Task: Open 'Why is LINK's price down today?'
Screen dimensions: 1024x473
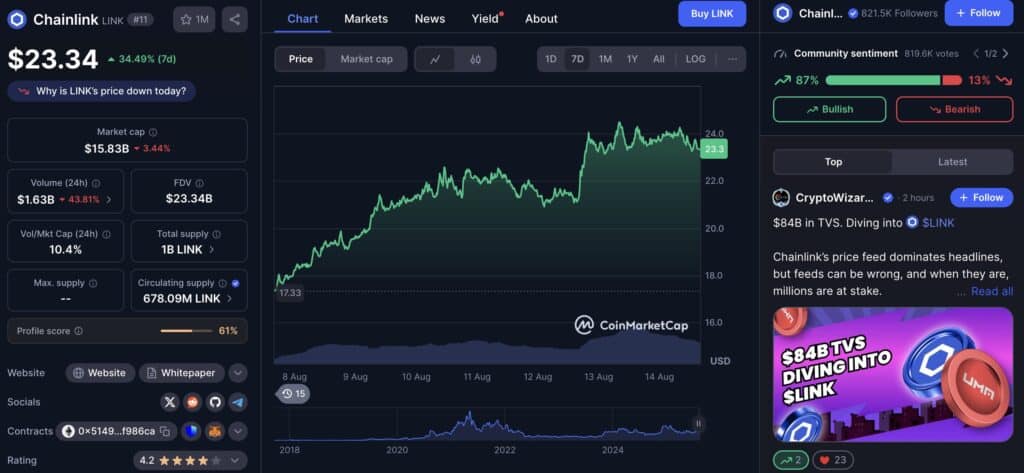Action: [101, 91]
